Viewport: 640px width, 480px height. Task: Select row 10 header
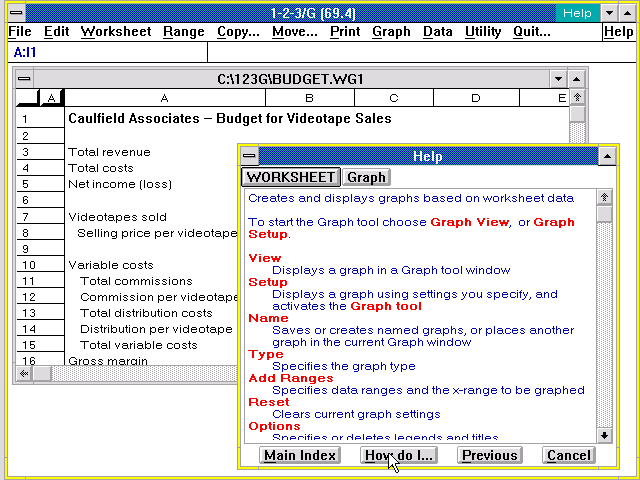tap(40, 265)
